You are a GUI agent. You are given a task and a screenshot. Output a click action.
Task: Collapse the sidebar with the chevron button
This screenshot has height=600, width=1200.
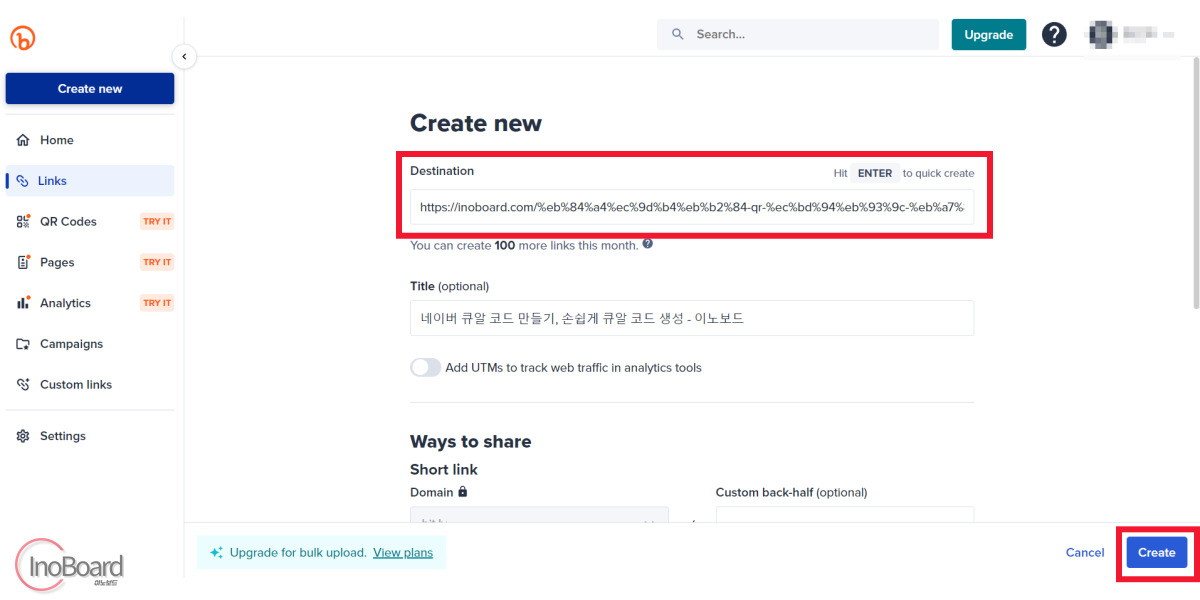[184, 57]
